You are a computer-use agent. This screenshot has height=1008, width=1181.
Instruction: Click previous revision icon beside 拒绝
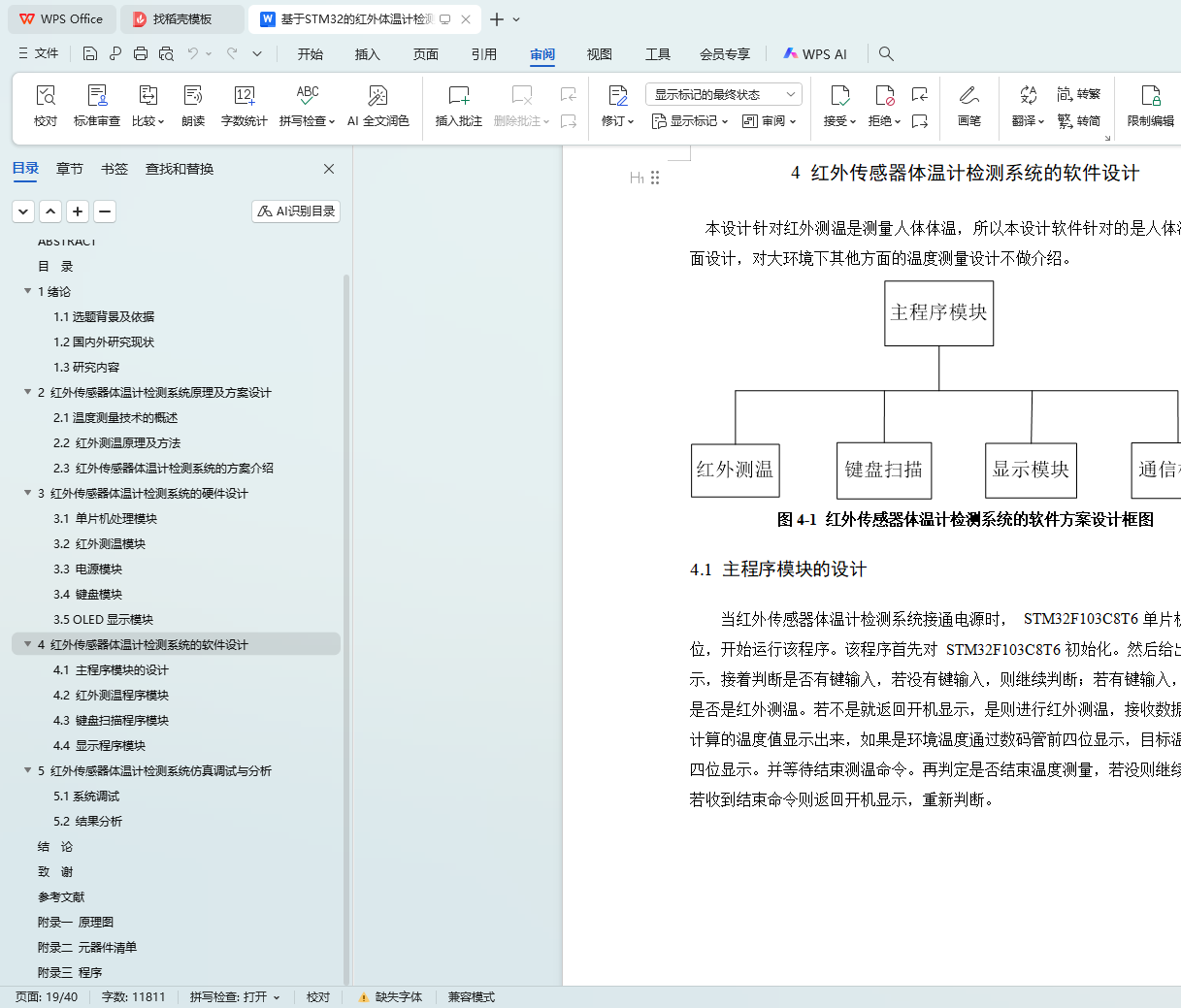pos(920,94)
